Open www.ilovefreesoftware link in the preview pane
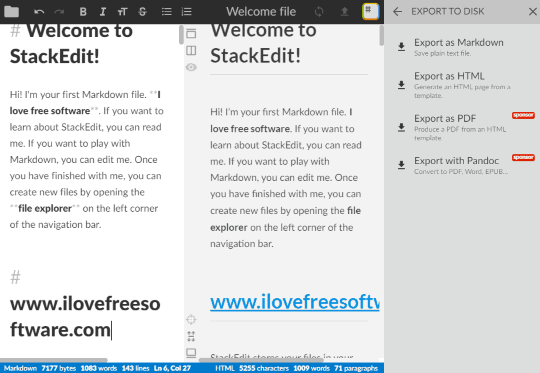The width and height of the screenshot is (540, 373). point(295,302)
